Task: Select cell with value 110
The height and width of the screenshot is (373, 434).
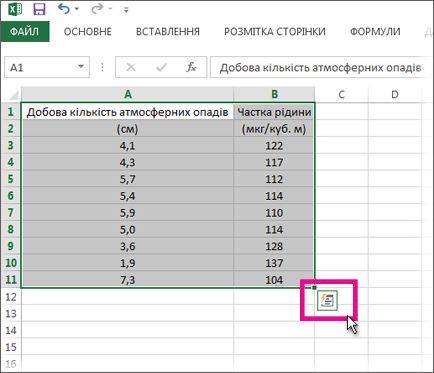Action: [x=274, y=213]
